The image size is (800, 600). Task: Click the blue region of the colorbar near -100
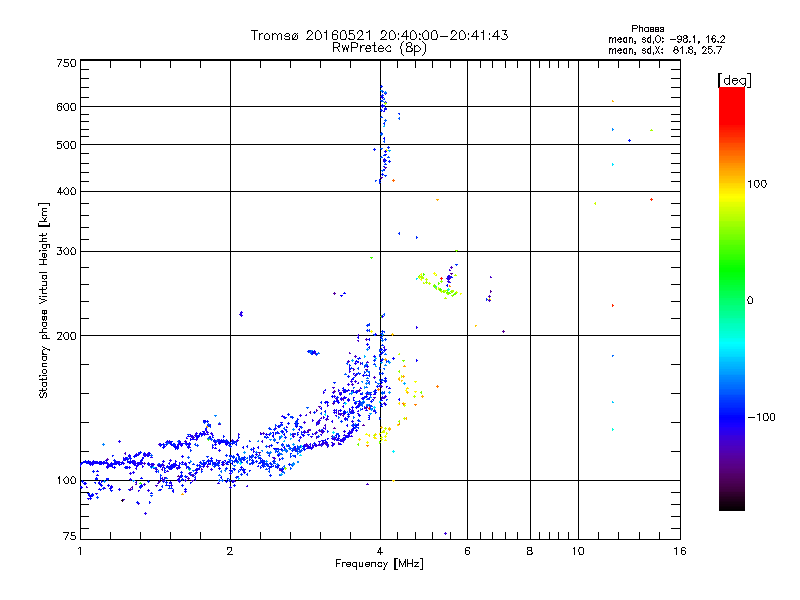(732, 417)
